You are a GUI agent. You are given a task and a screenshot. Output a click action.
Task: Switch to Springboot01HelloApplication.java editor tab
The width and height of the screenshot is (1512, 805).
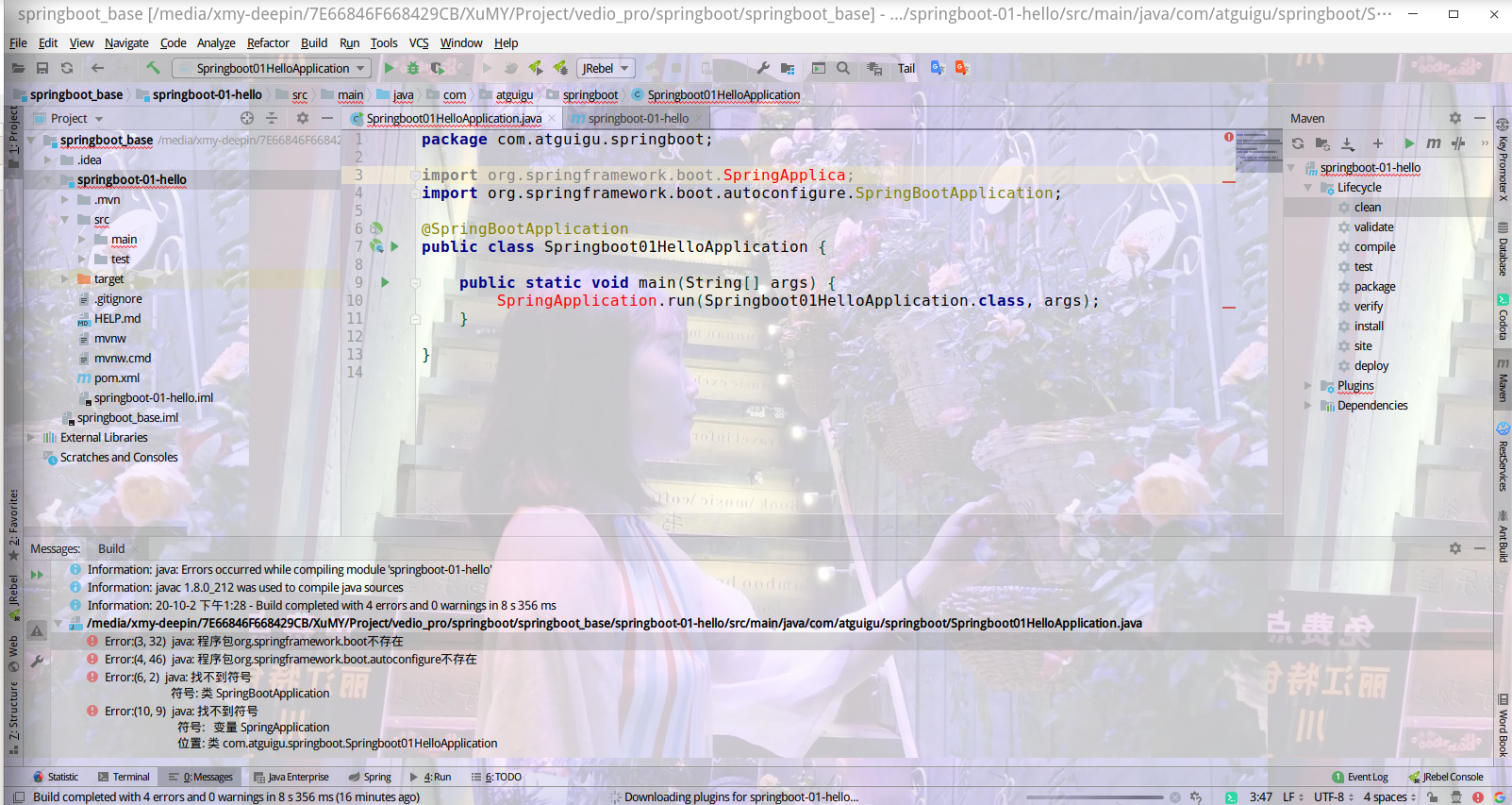(x=454, y=118)
